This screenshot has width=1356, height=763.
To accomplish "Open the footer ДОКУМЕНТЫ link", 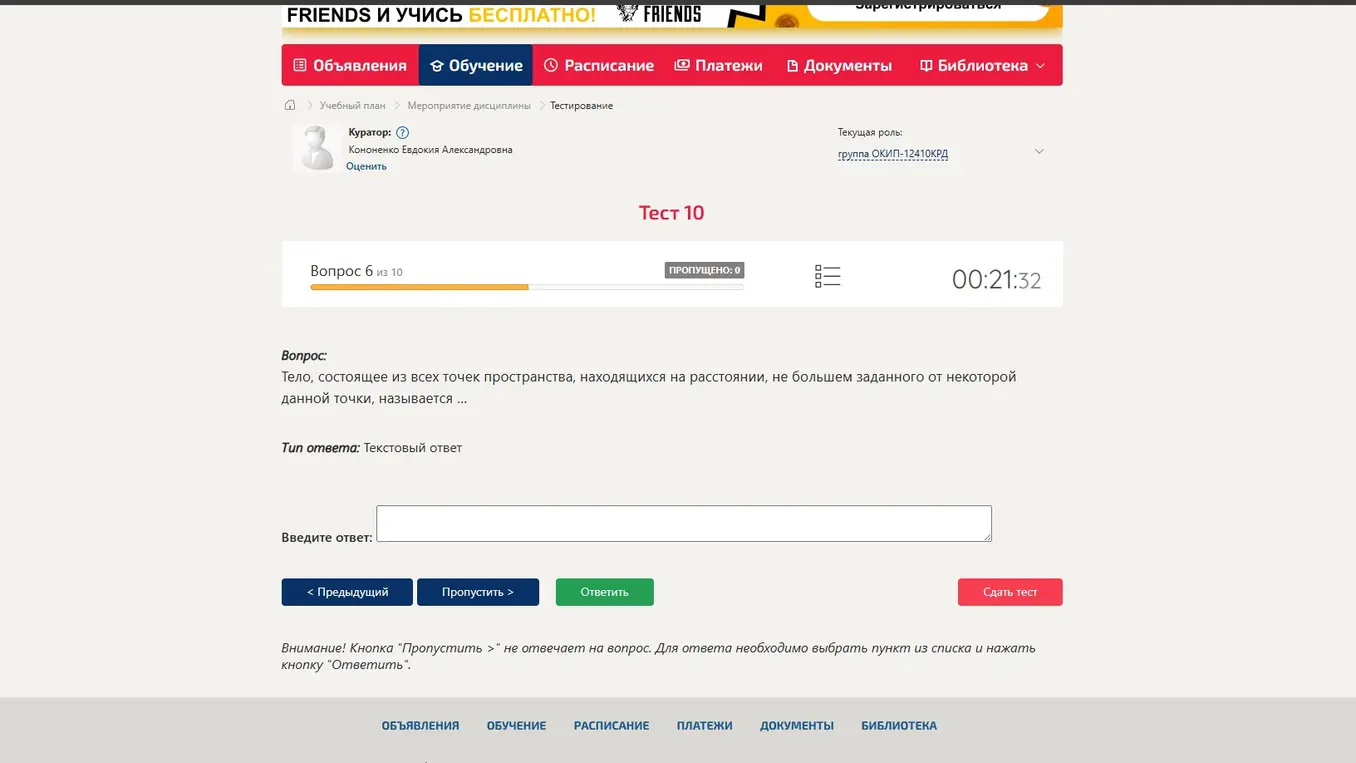I will tap(796, 726).
